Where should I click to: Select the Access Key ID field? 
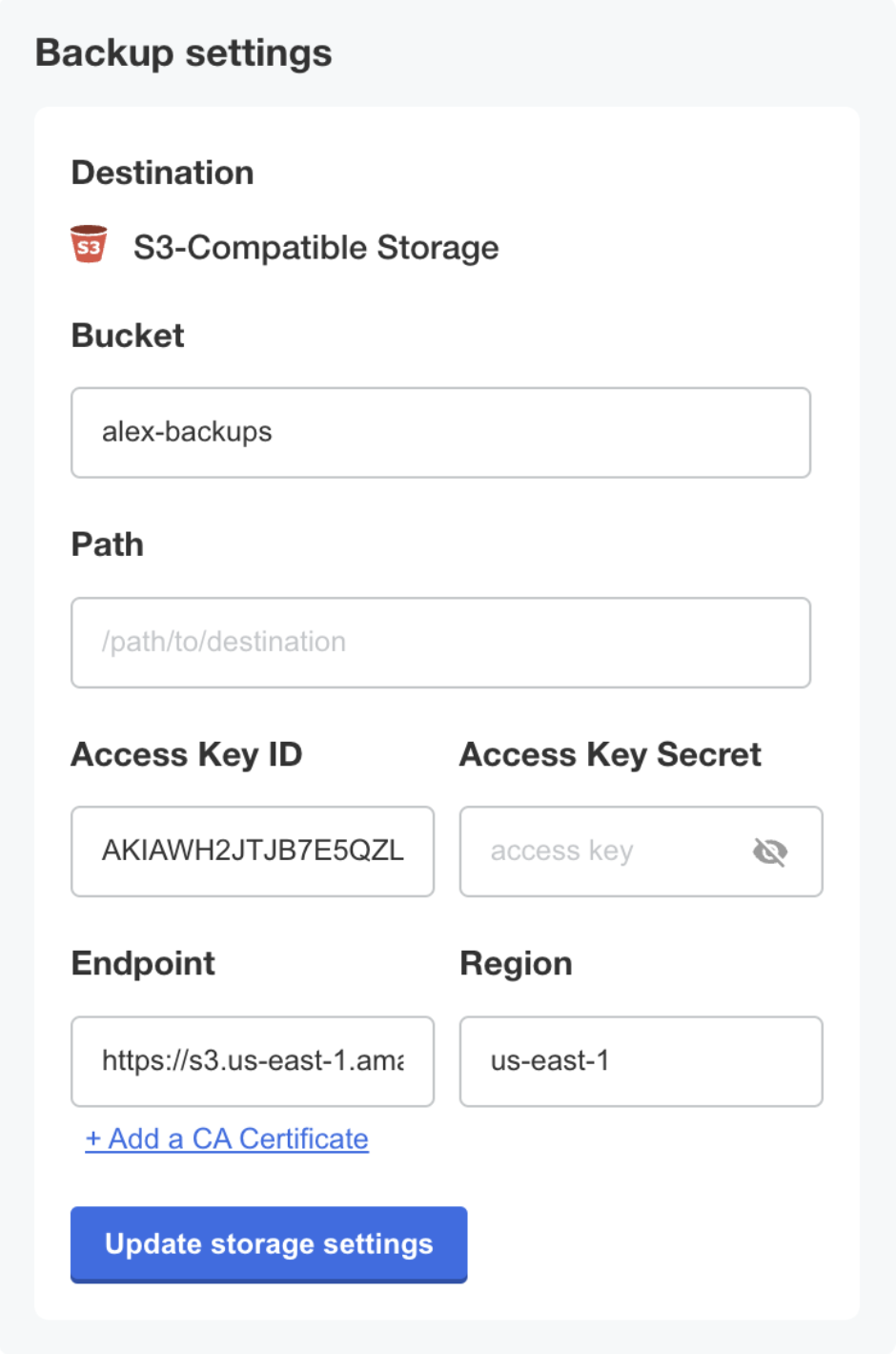[x=252, y=851]
